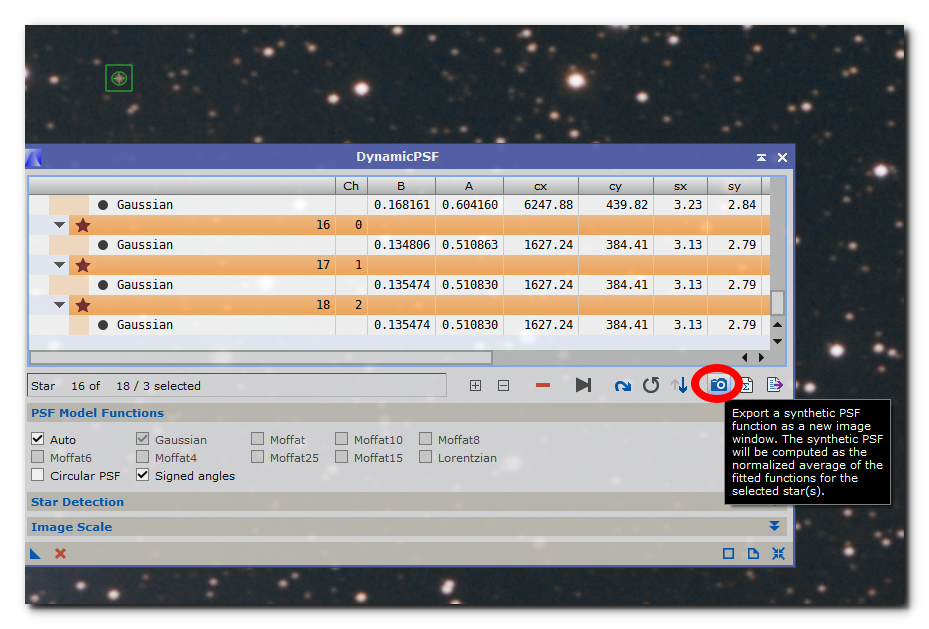Collapse the PSF Model Functions section
Image resolution: width=929 pixels, height=629 pixels.
tap(97, 413)
